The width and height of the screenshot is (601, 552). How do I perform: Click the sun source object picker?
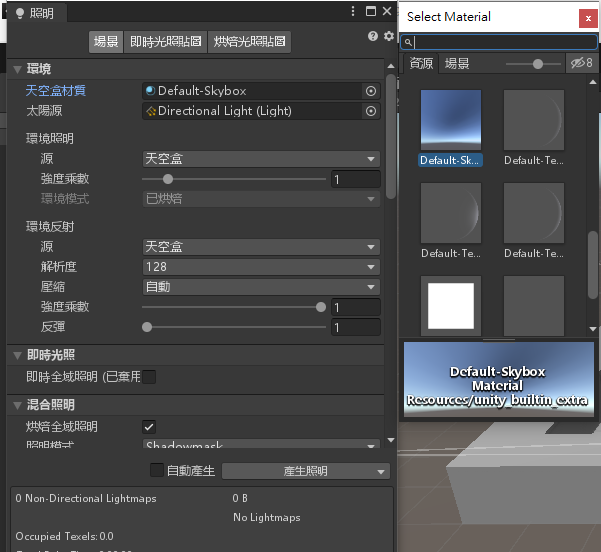coord(371,111)
